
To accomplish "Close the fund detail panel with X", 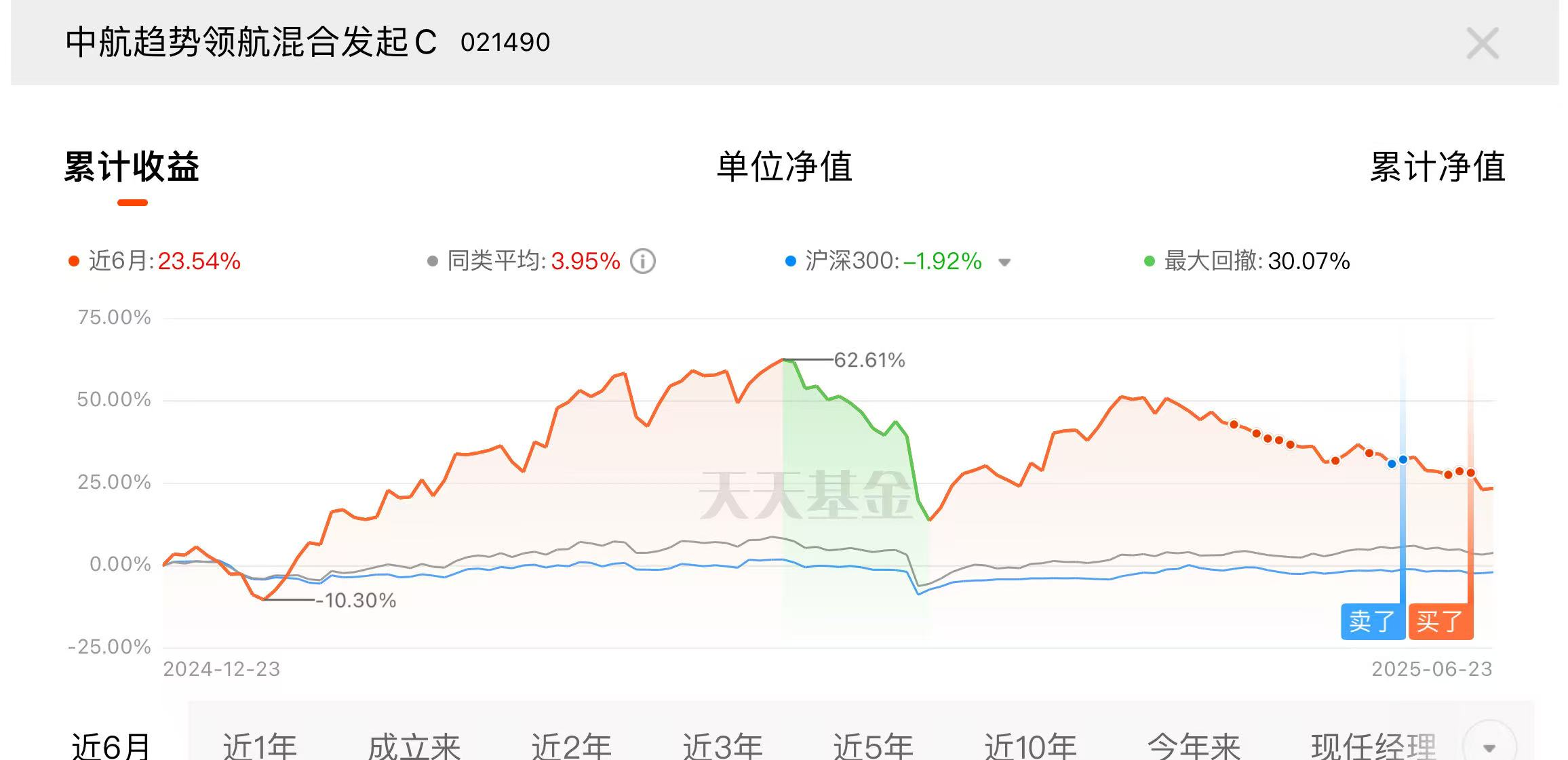I will (1482, 43).
